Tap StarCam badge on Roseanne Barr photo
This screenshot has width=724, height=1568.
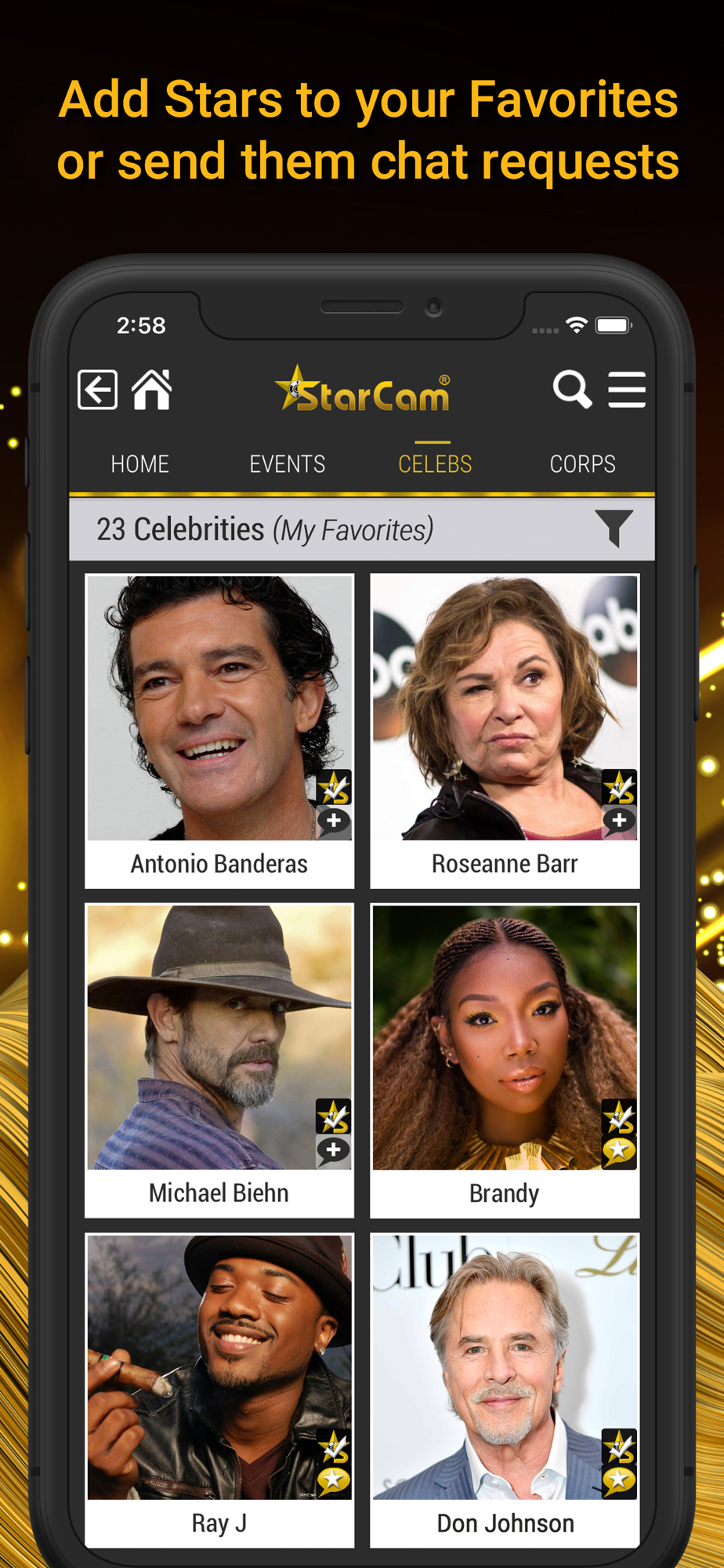pyautogui.click(x=619, y=787)
